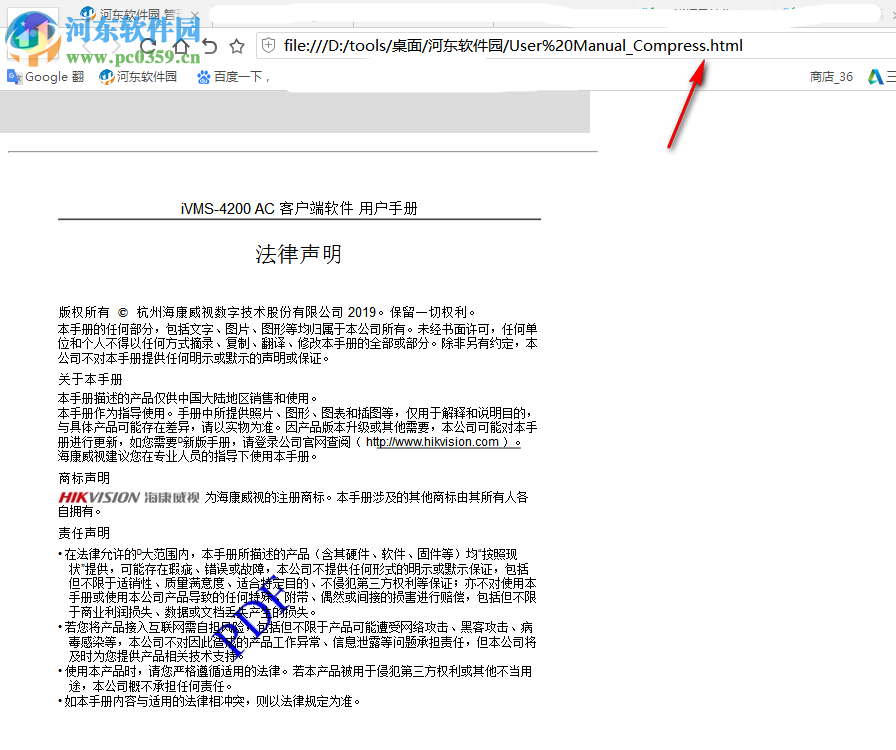Switch to the 河东软件园 browser tab
896x750 pixels.
[130, 14]
